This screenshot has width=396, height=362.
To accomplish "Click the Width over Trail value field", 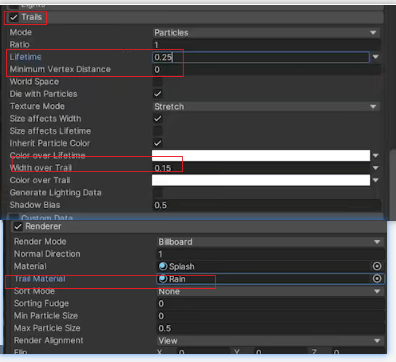I will (x=261, y=168).
